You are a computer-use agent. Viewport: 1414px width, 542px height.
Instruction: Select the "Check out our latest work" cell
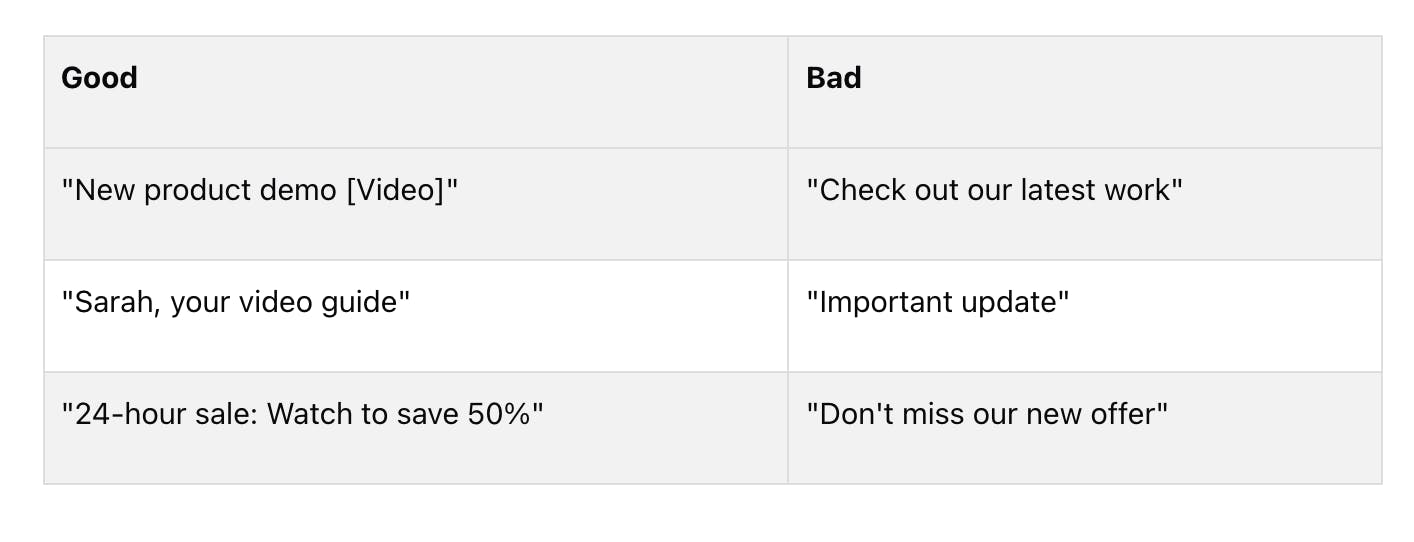pyautogui.click(x=994, y=190)
